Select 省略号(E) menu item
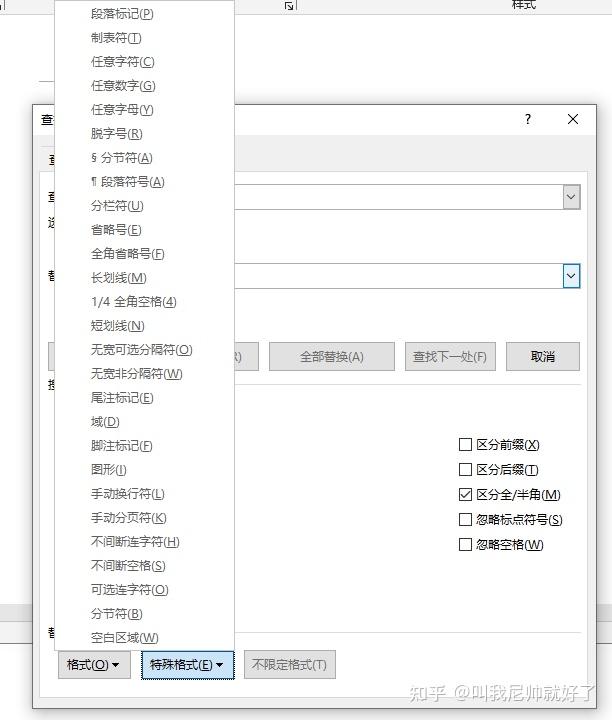 click(116, 230)
